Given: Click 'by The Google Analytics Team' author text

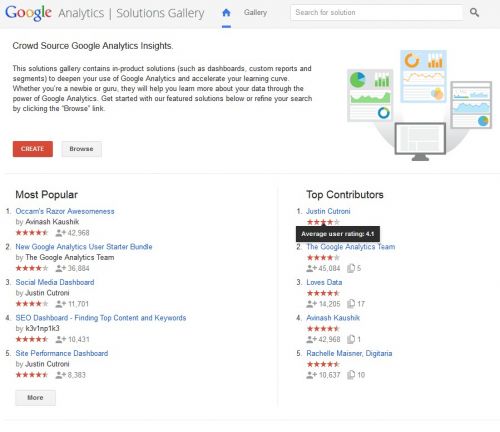Looking at the screenshot, I should point(65,257).
